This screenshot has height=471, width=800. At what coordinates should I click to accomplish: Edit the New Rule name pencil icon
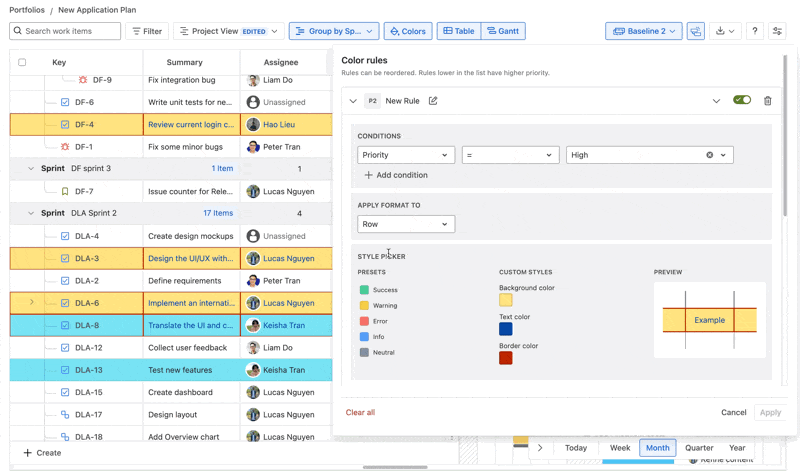[x=433, y=101]
